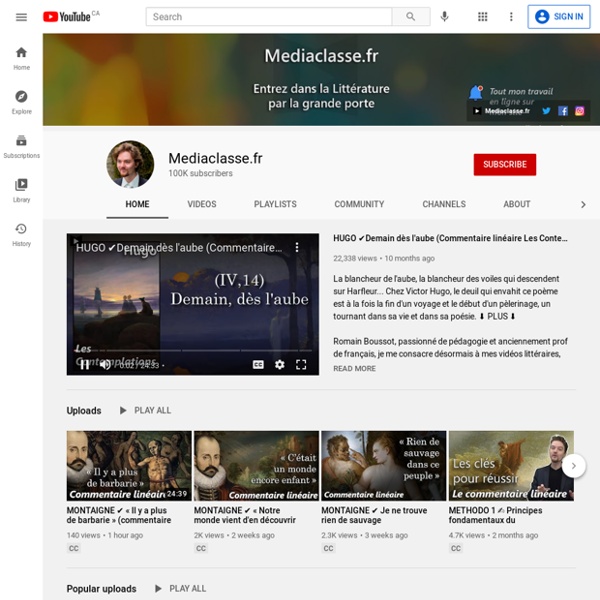Open the 'MONTAIGNE Il y a plus de barbarie' title
Screen dimensions: 600x600
coord(119,515)
